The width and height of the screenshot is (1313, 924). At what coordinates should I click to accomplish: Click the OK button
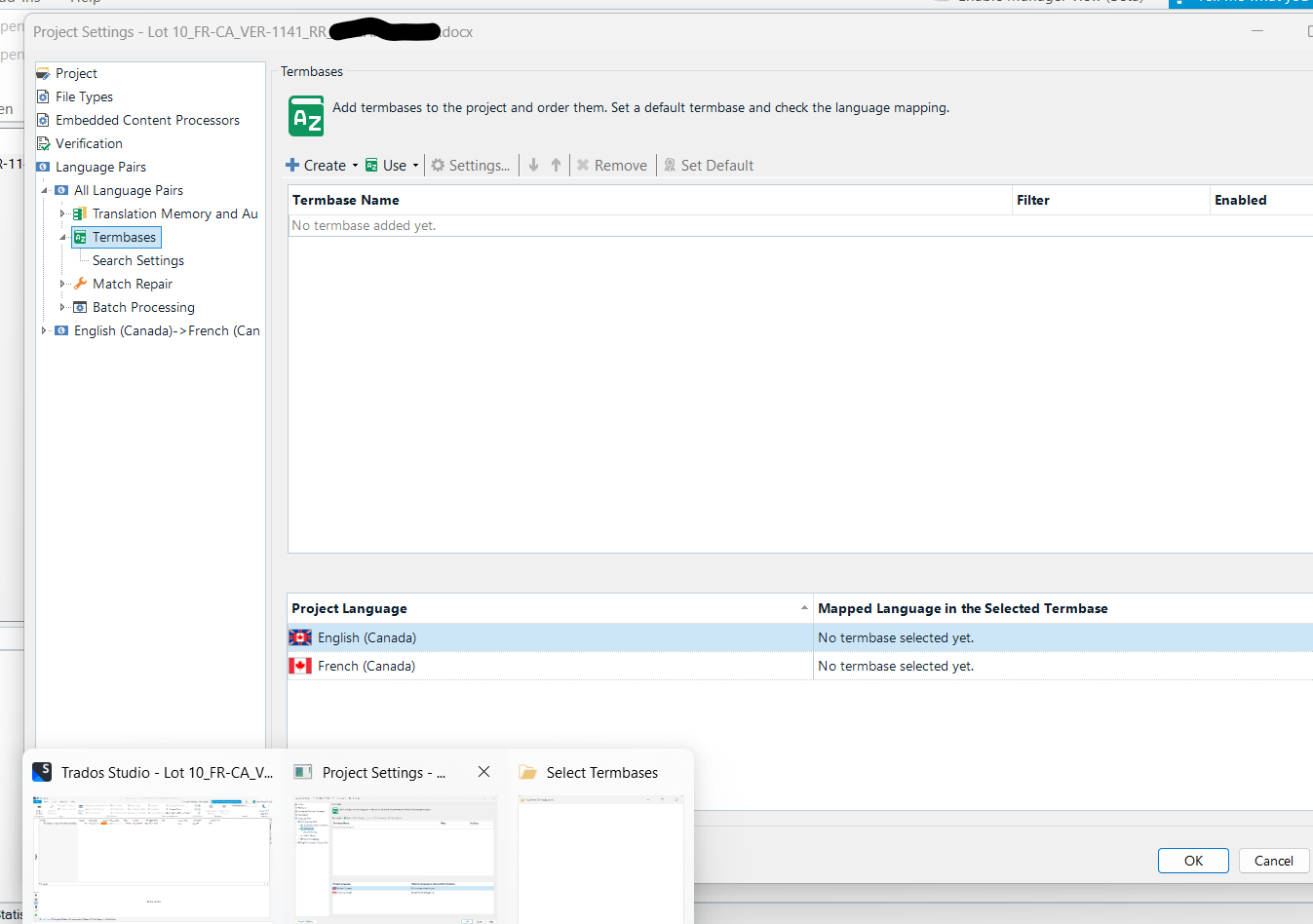coord(1193,861)
